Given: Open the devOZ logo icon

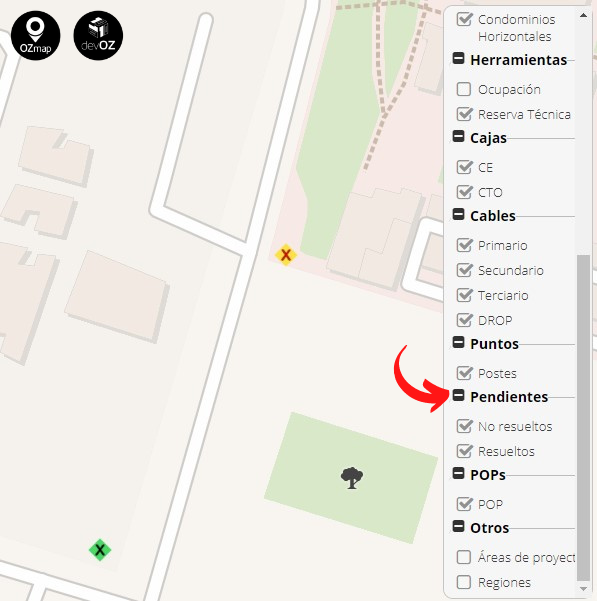Looking at the screenshot, I should click(x=98, y=36).
